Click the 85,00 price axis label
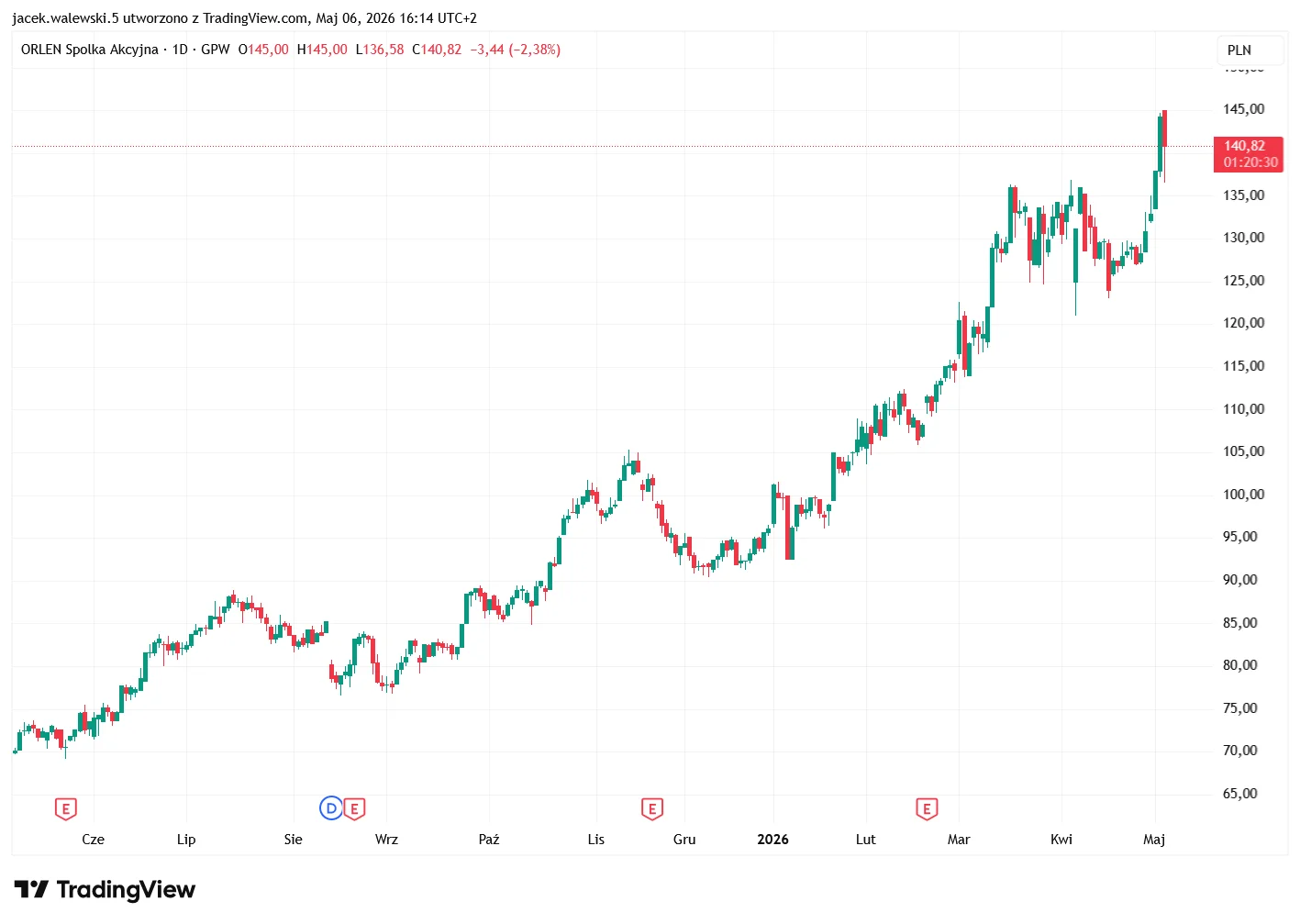This screenshot has height=924, width=1300. [1239, 622]
